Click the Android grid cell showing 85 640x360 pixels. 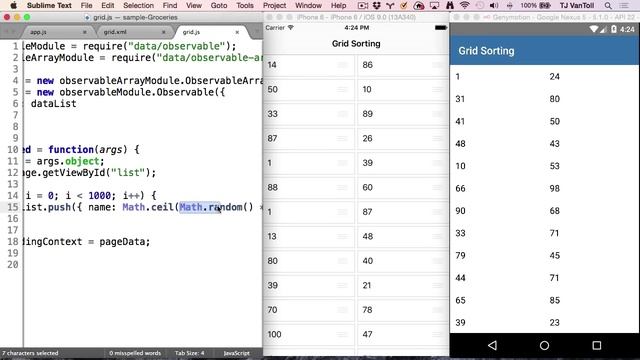(x=554, y=300)
